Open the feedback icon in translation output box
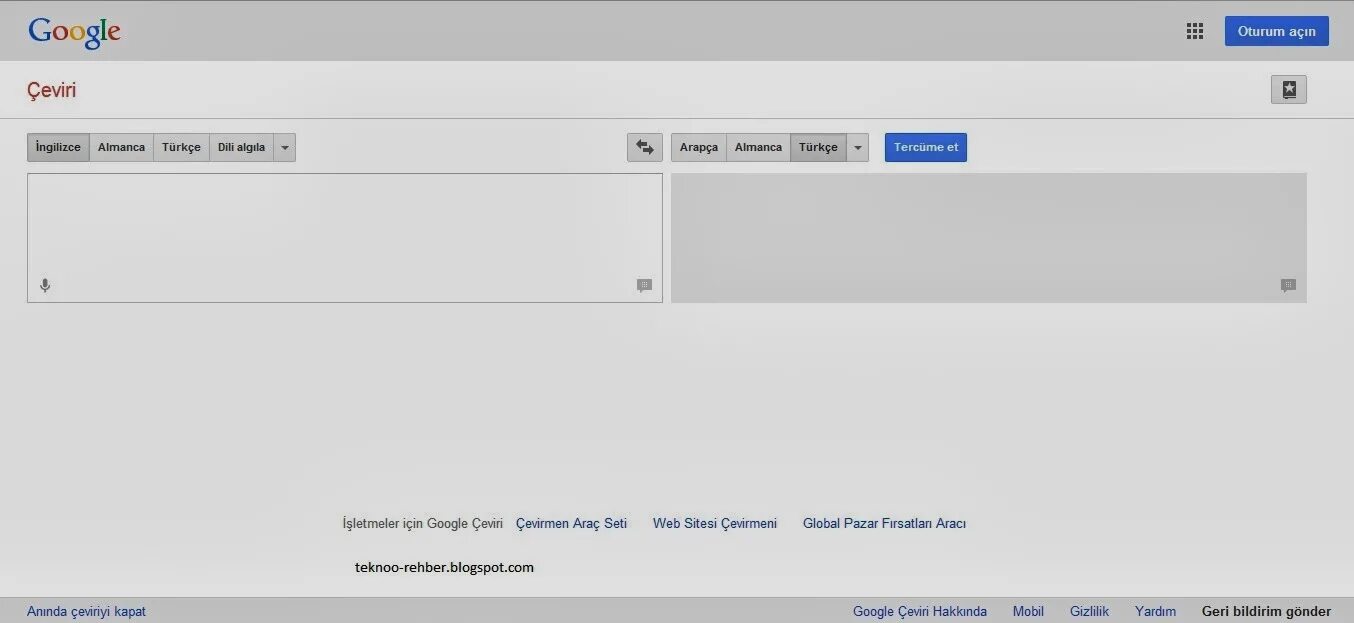This screenshot has width=1354, height=623. 1288,286
